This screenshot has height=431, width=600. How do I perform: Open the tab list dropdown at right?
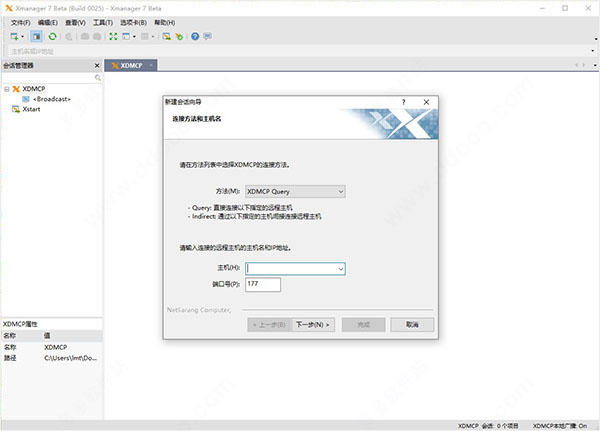pos(595,65)
